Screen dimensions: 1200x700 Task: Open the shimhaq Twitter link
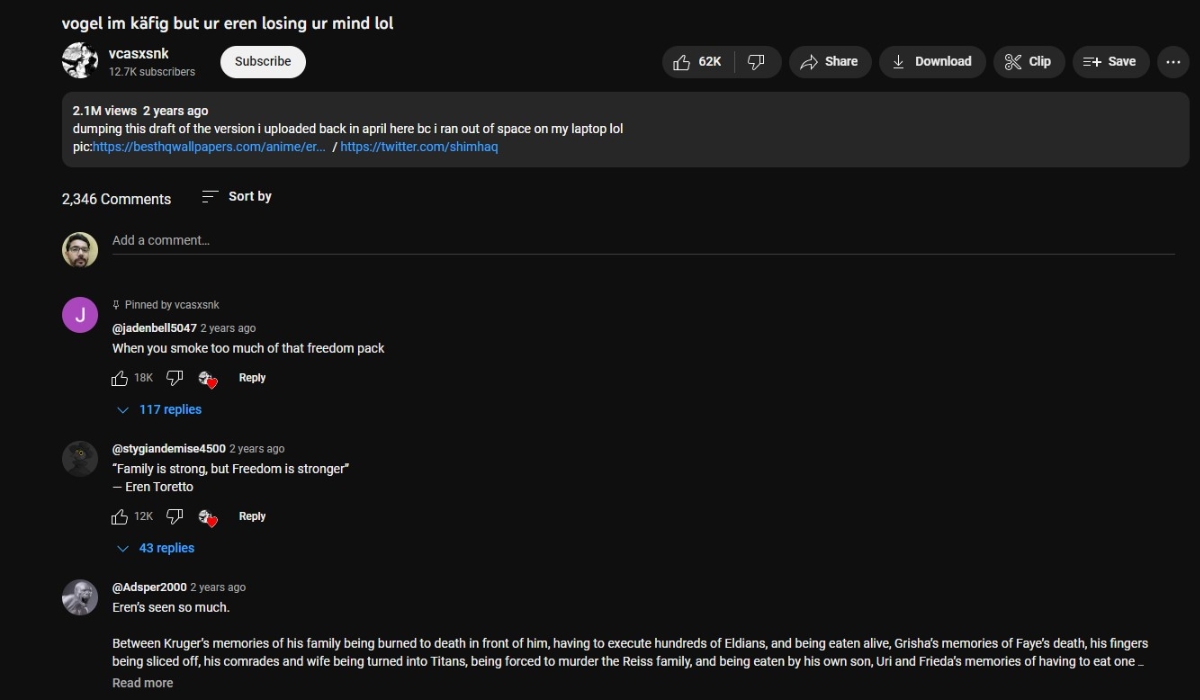click(419, 146)
